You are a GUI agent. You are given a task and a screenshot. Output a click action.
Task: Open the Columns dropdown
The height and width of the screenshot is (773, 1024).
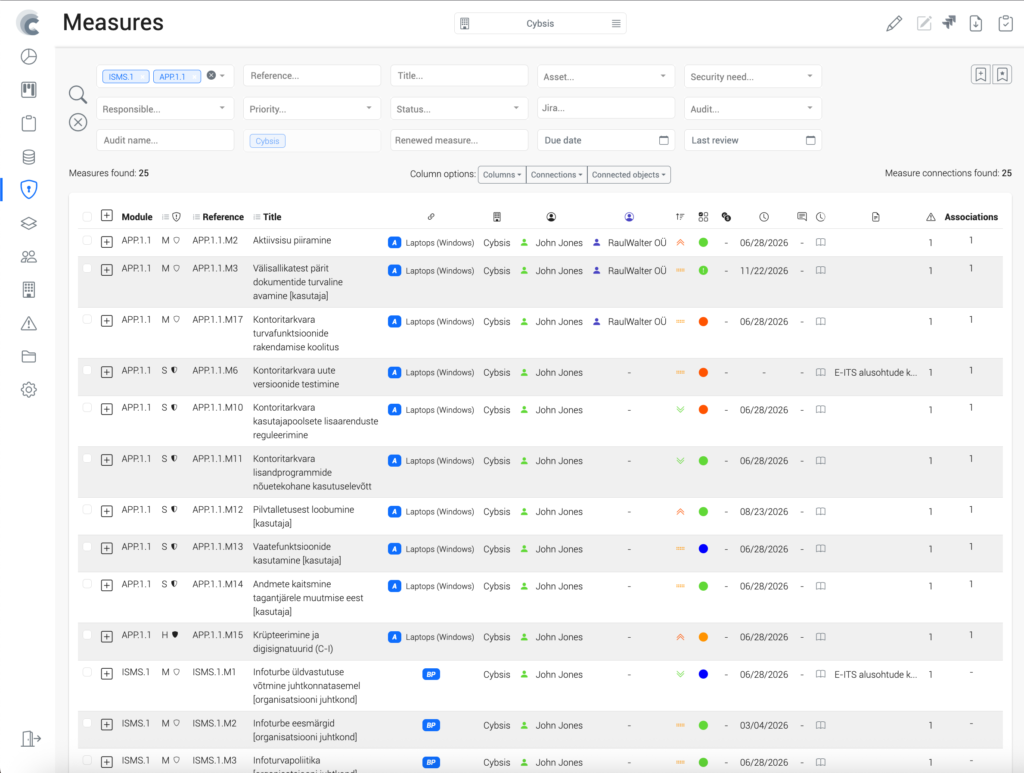click(x=502, y=175)
